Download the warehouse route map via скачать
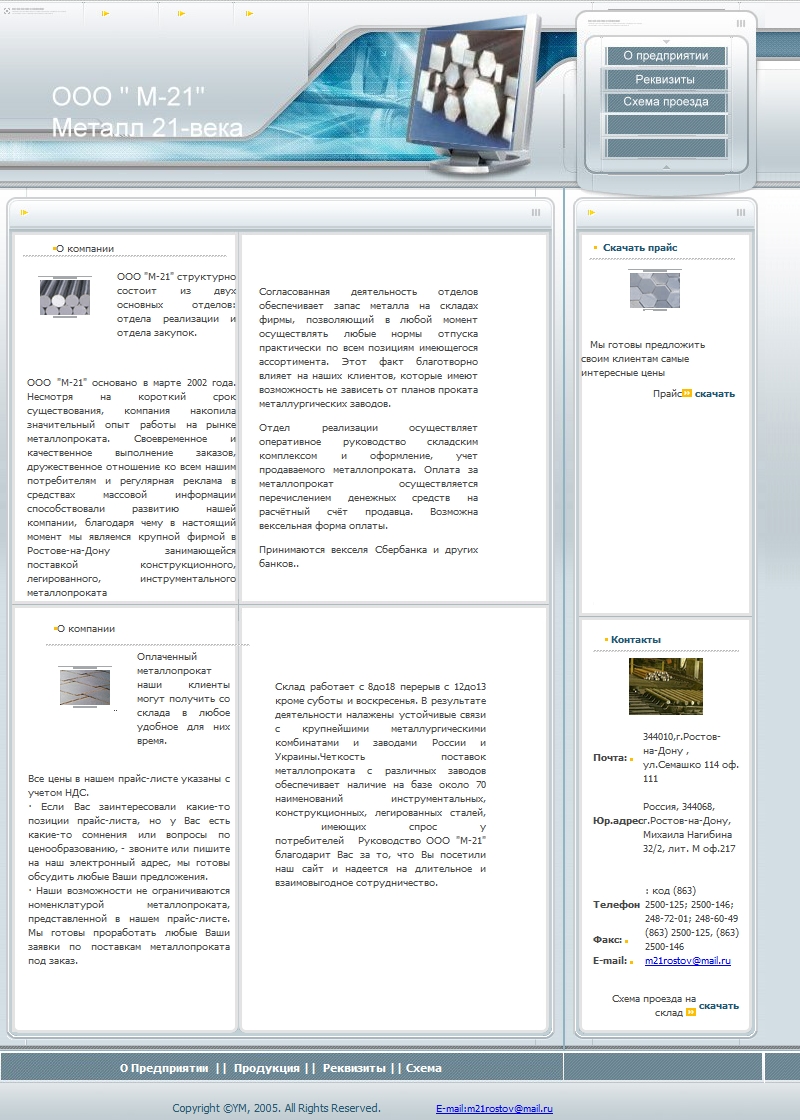800x1120 pixels. click(x=719, y=1006)
